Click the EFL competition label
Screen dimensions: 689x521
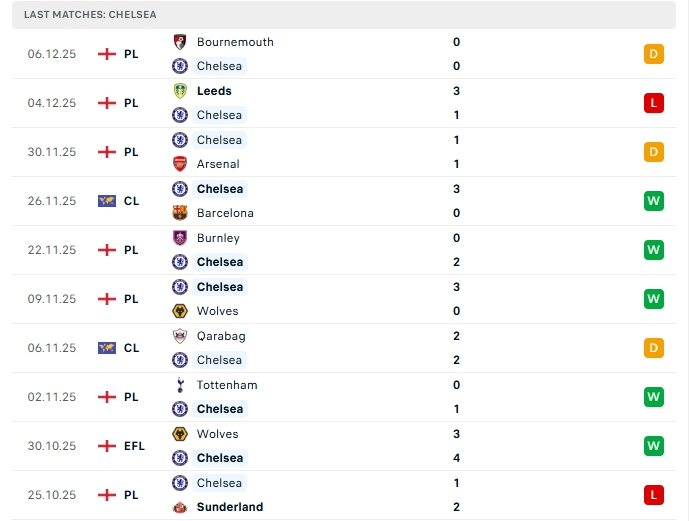click(134, 446)
